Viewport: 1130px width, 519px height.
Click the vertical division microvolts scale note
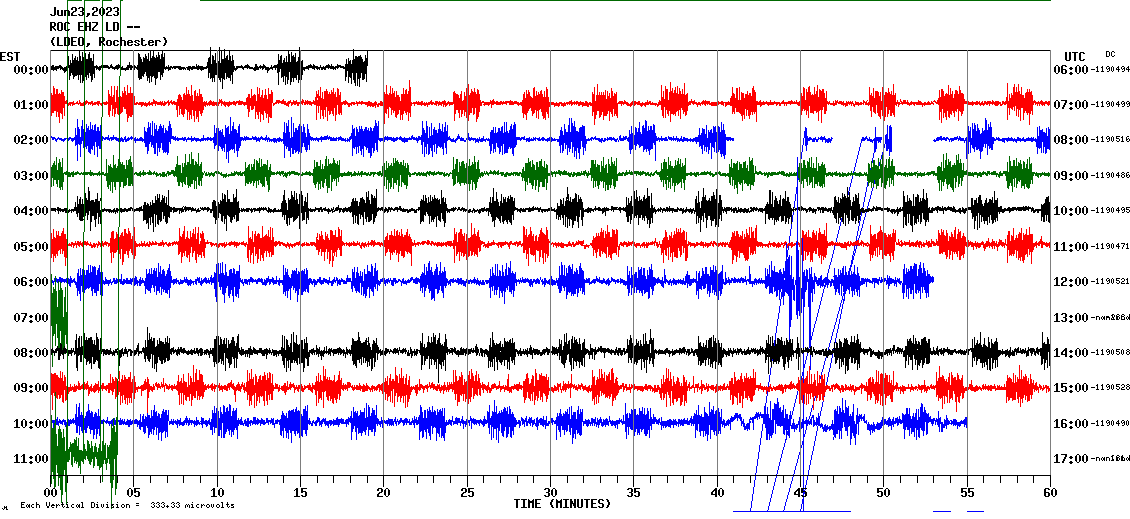click(x=127, y=505)
